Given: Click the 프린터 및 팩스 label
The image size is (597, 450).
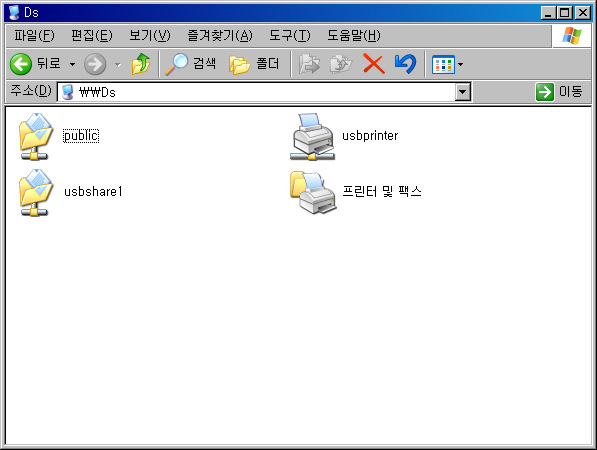Looking at the screenshot, I should coord(382,191).
